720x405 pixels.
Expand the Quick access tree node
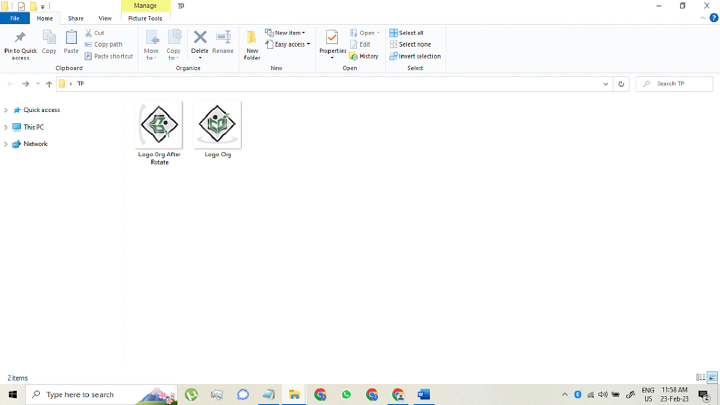pos(6,110)
